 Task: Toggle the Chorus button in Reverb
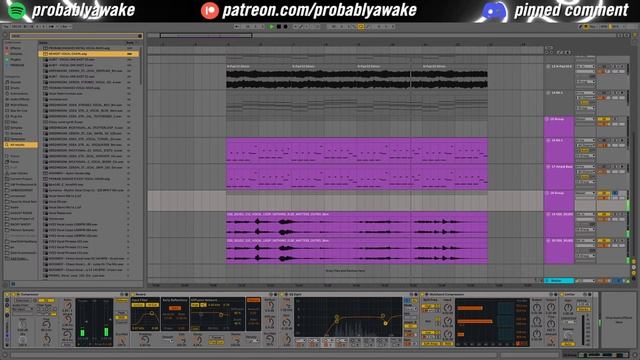(253, 300)
